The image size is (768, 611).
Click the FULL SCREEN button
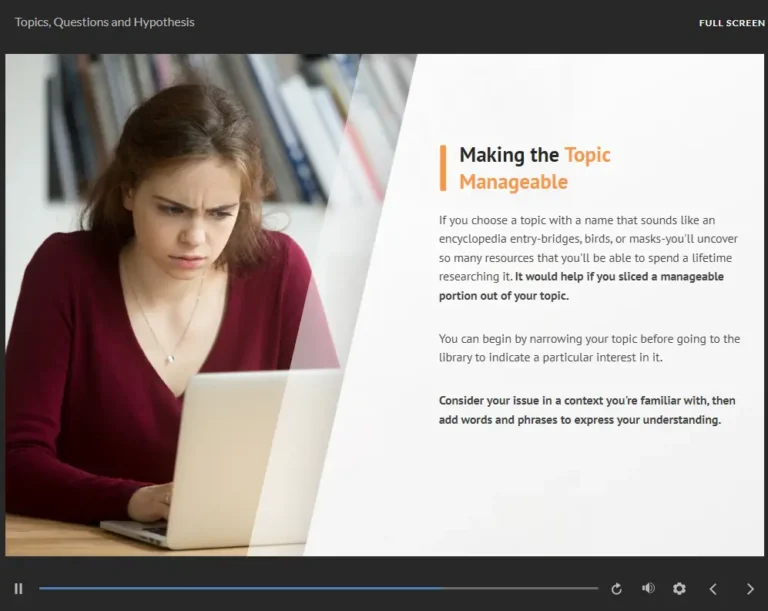(732, 23)
